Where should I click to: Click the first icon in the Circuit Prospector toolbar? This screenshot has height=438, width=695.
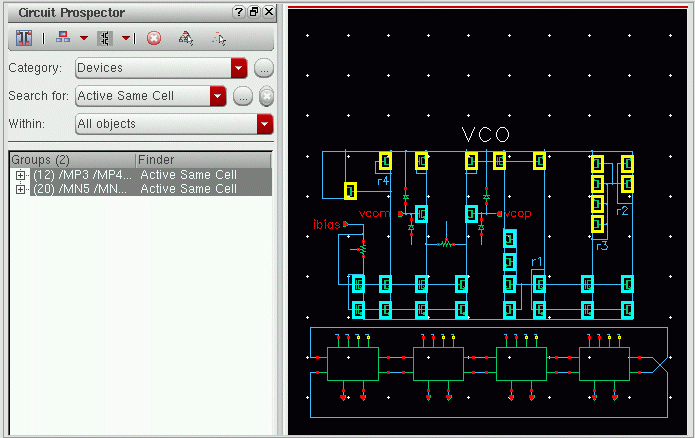tap(24, 38)
